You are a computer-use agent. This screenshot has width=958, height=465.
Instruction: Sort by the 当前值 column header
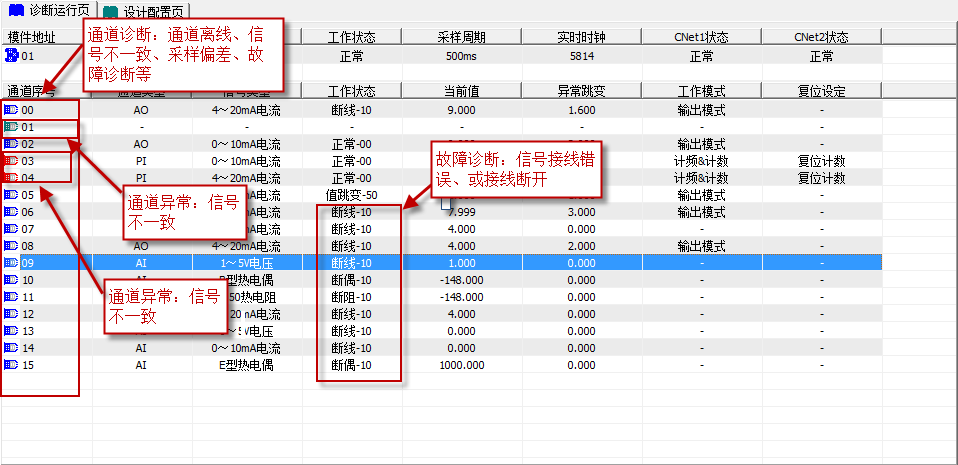[x=461, y=91]
